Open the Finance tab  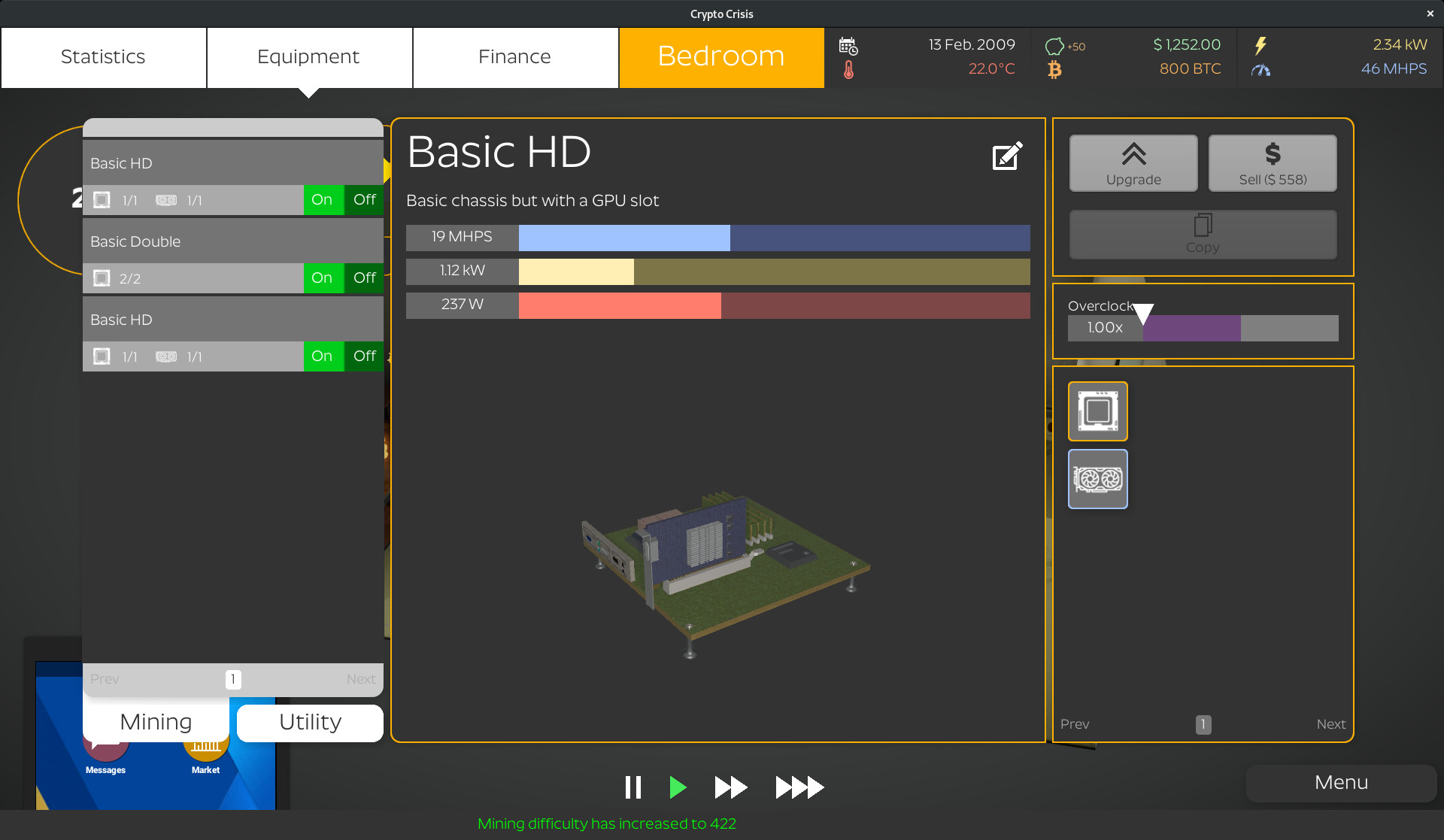[x=514, y=56]
